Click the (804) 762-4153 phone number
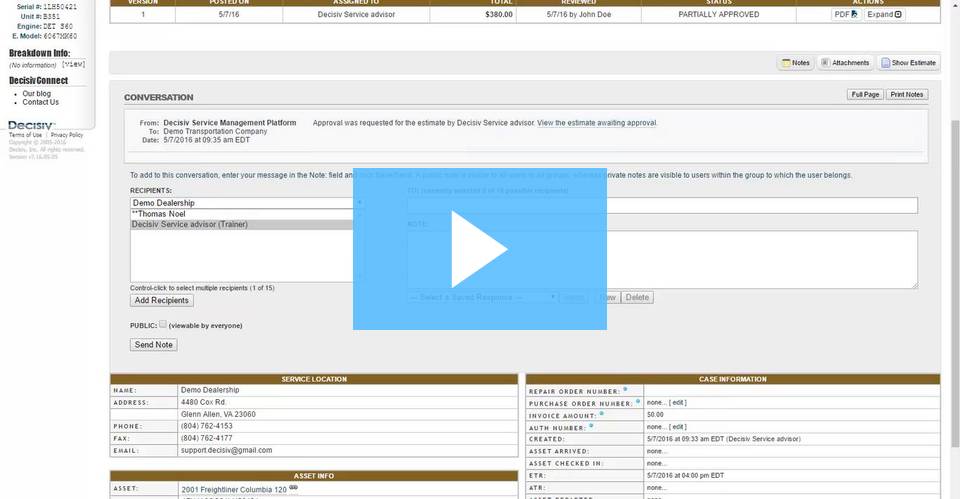 tap(206, 426)
